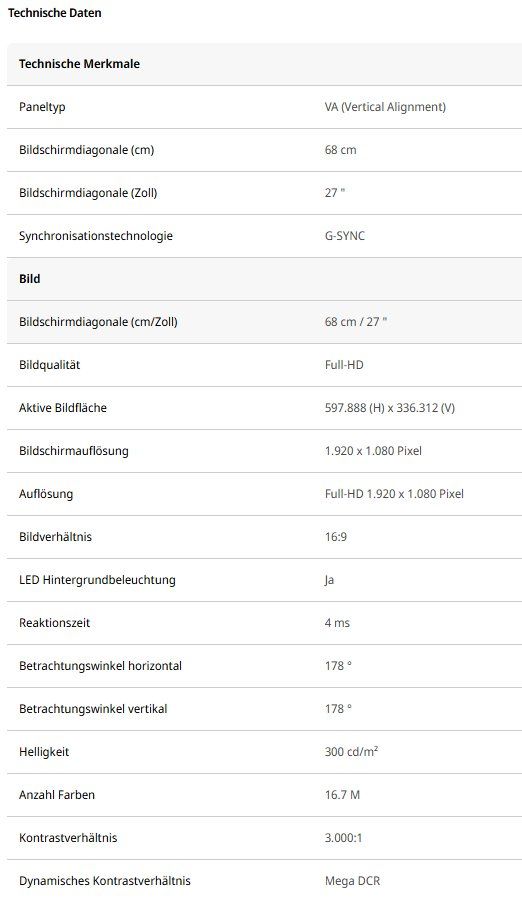
Task: Select the Bildqualität Full-HD value
Action: [x=344, y=365]
